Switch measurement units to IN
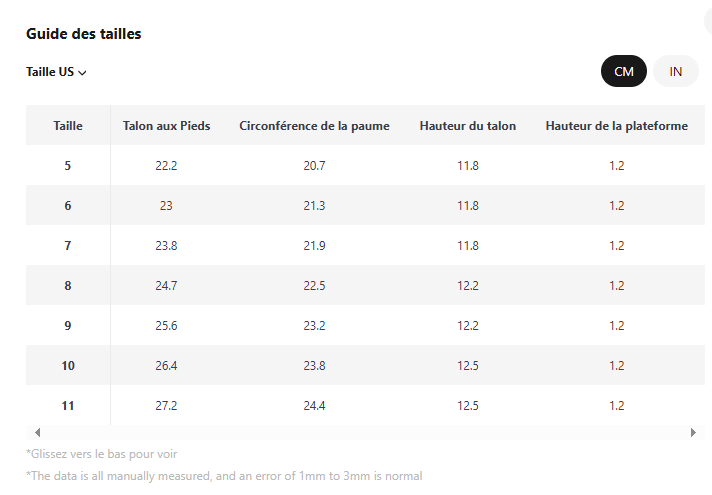 pyautogui.click(x=675, y=71)
